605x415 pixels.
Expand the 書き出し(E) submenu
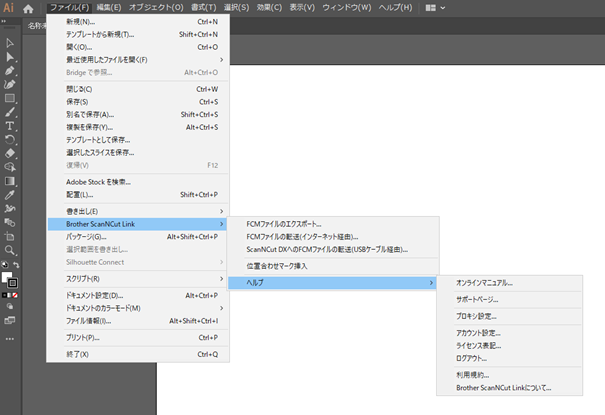tap(139, 211)
